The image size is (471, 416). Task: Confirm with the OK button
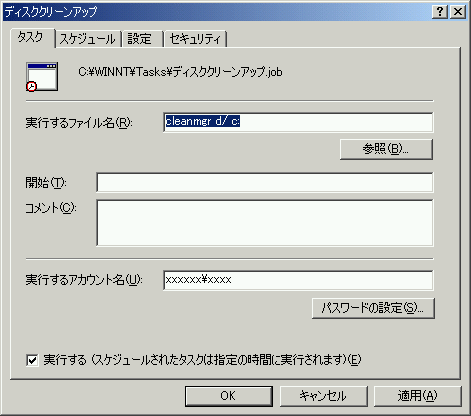(x=228, y=396)
